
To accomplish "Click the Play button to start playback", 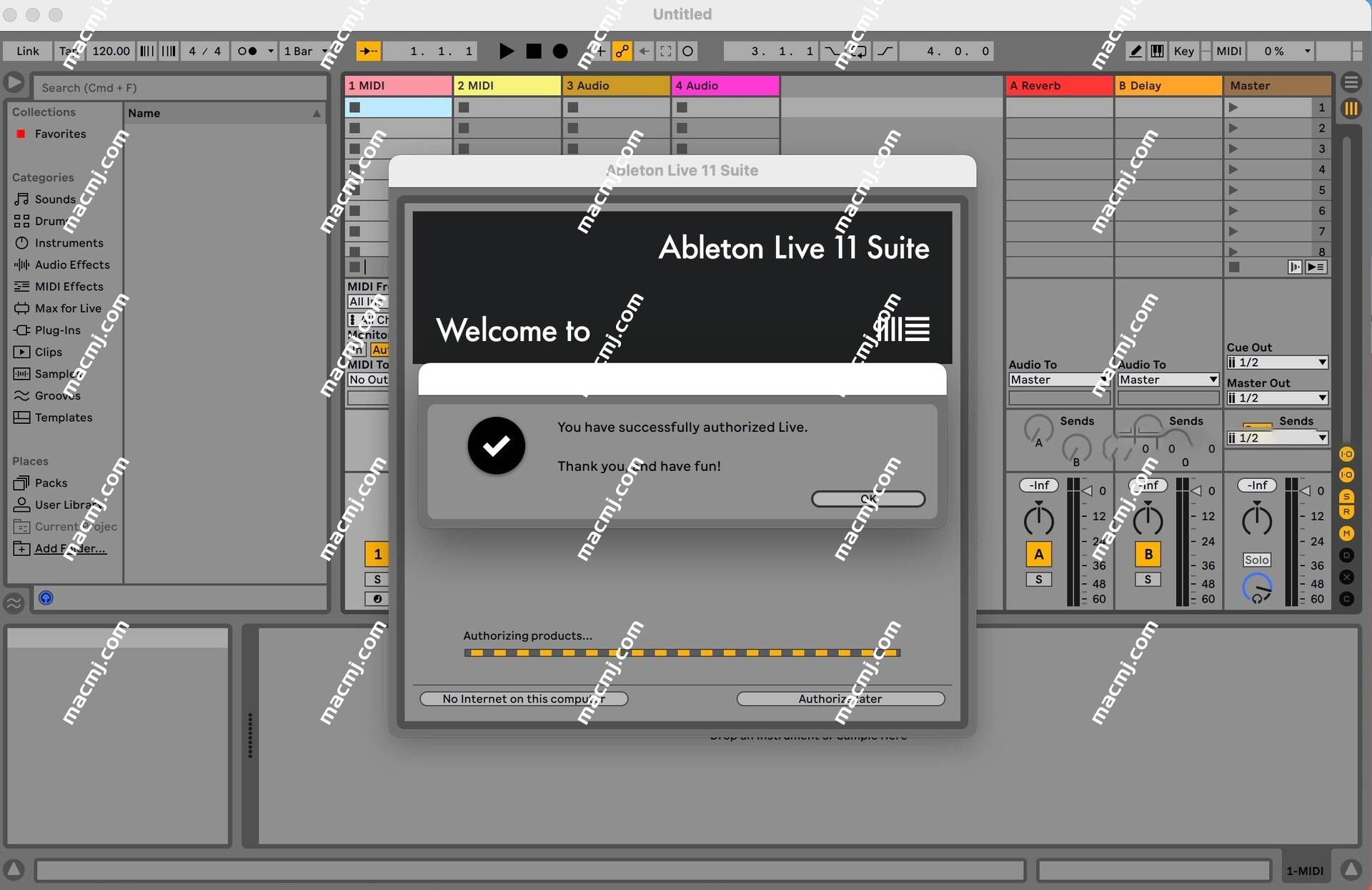I will (x=505, y=50).
